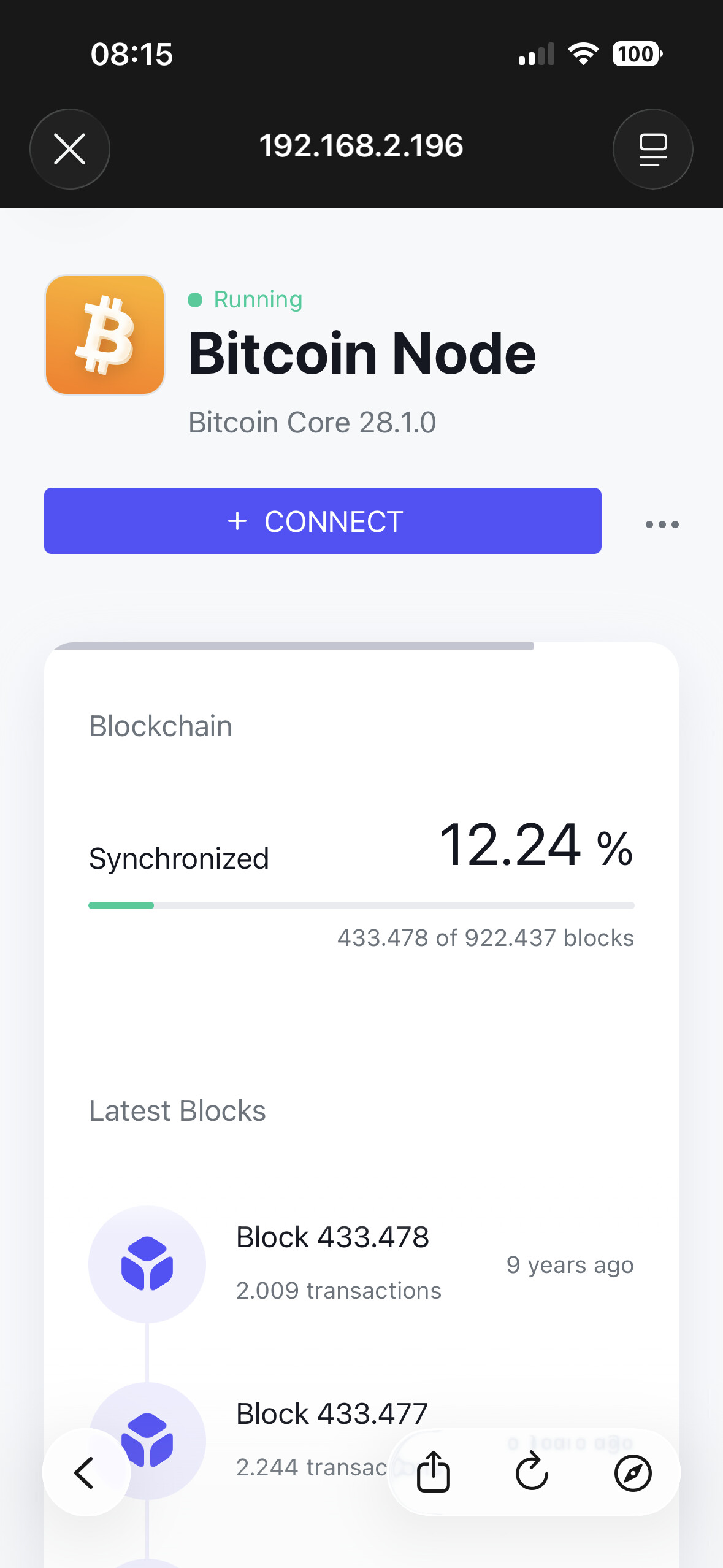Tap the cube icon for Block 433.478
The width and height of the screenshot is (723, 1568).
click(147, 1264)
